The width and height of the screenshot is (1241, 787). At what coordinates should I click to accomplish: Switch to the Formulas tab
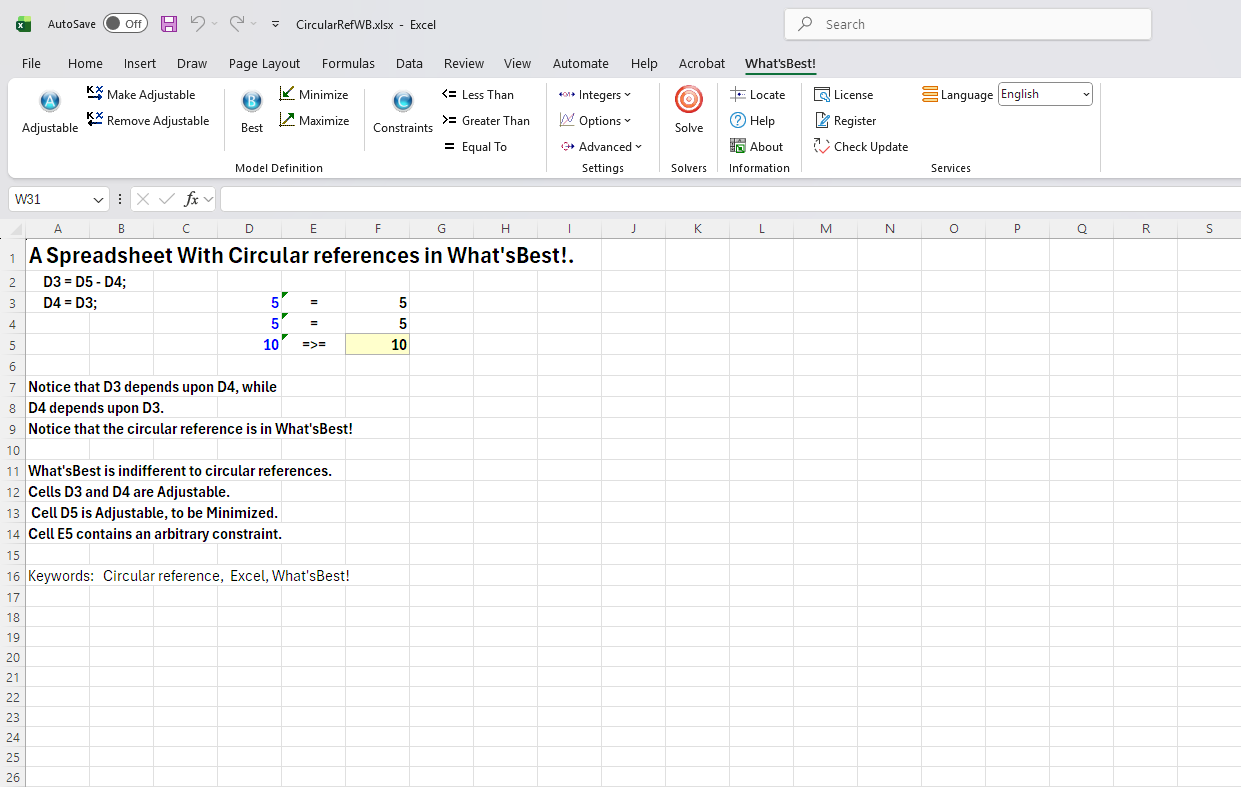click(x=348, y=63)
